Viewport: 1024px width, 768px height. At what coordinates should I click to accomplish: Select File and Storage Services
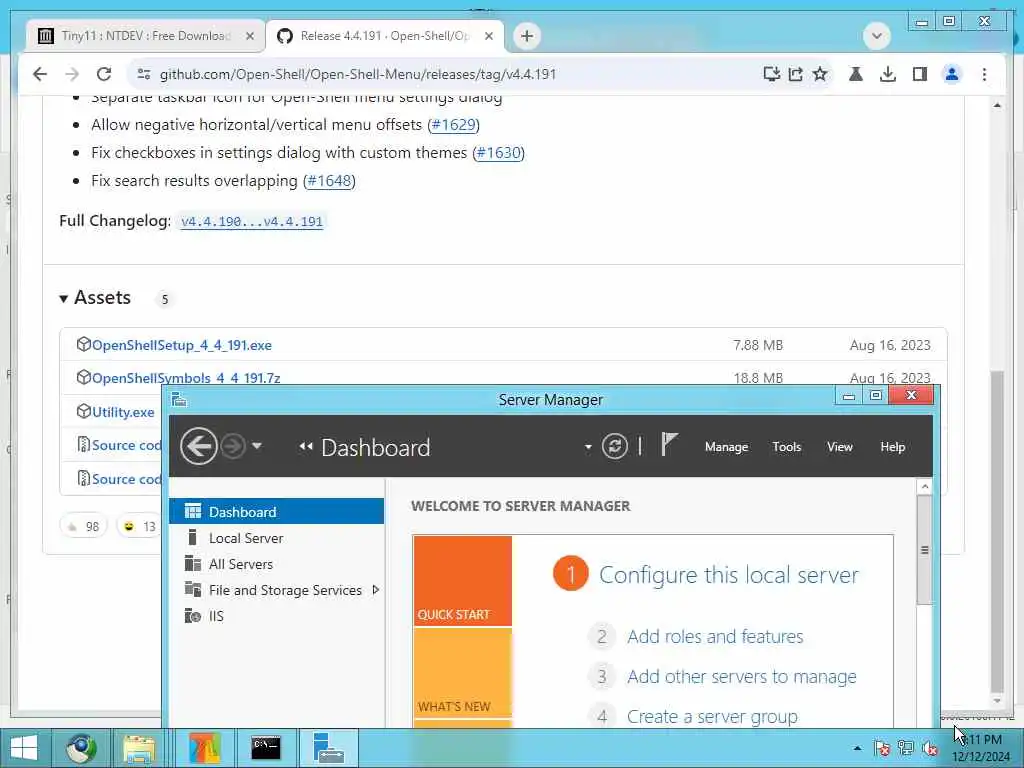click(285, 590)
